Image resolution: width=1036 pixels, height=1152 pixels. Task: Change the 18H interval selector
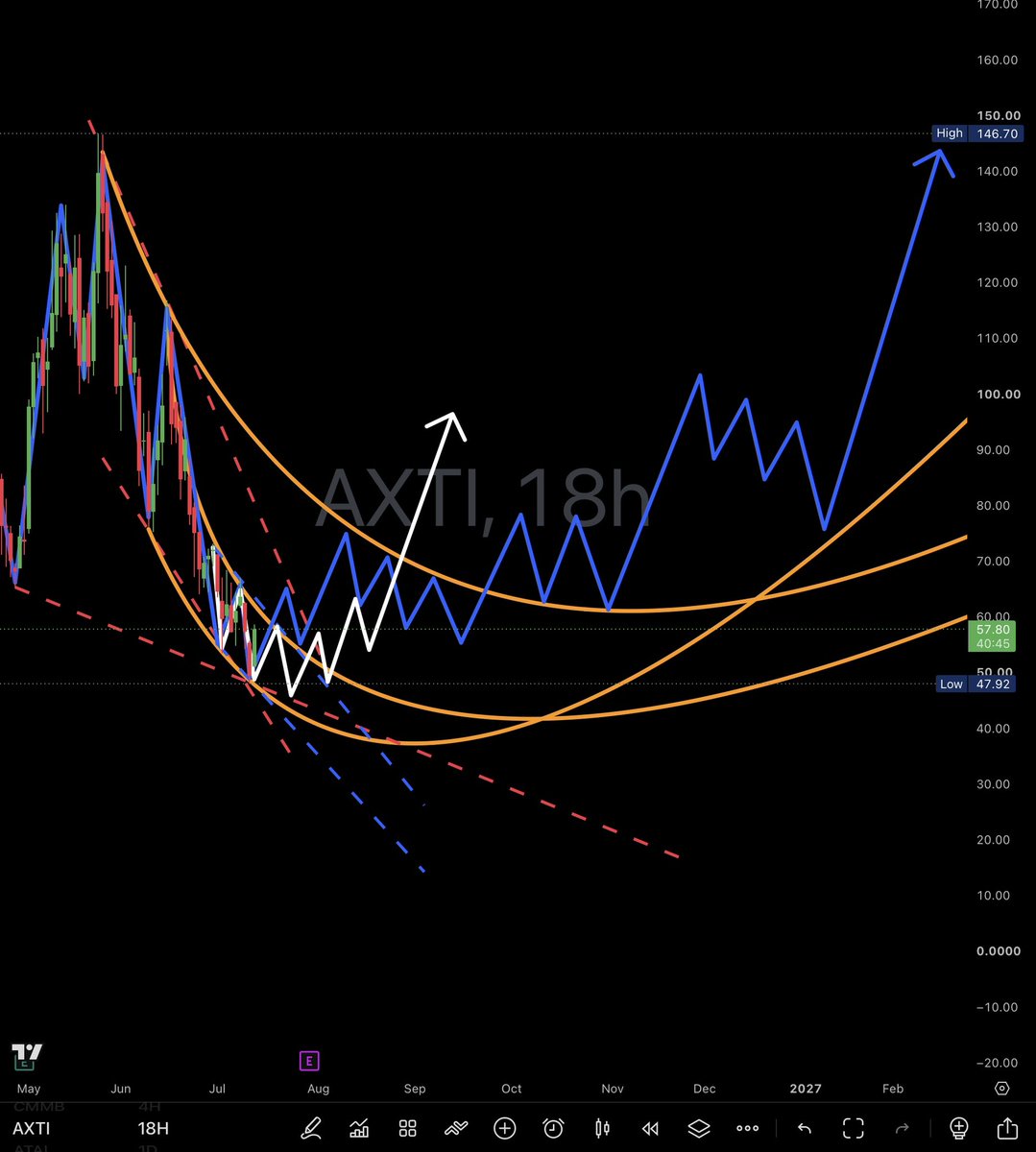click(x=154, y=1128)
